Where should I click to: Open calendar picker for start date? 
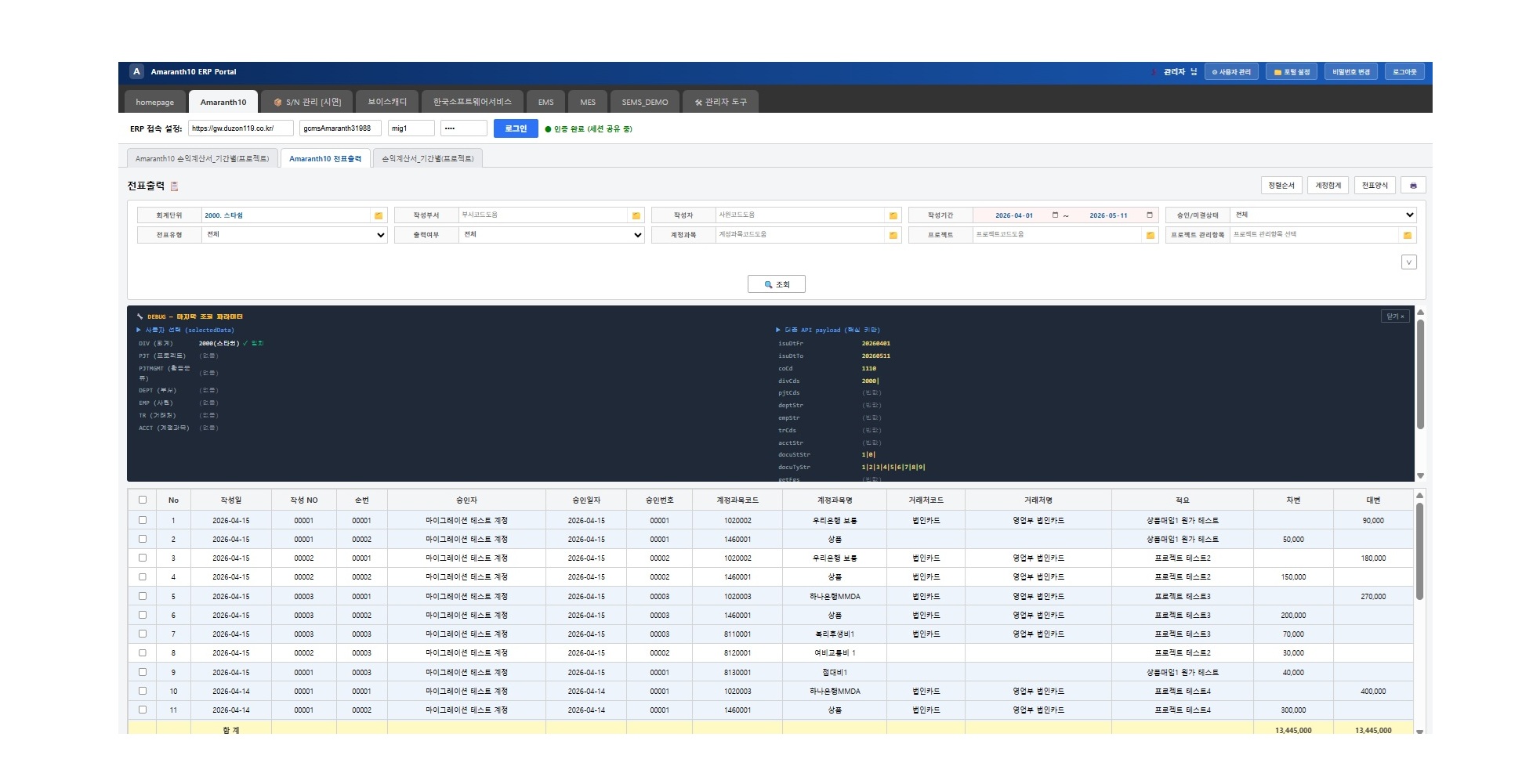click(x=1055, y=215)
